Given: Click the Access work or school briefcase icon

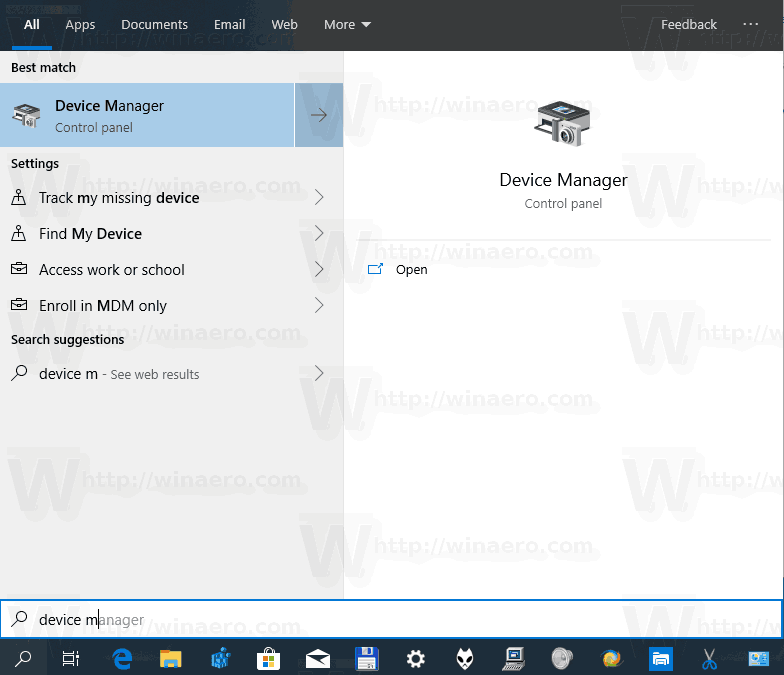Looking at the screenshot, I should pos(19,268).
